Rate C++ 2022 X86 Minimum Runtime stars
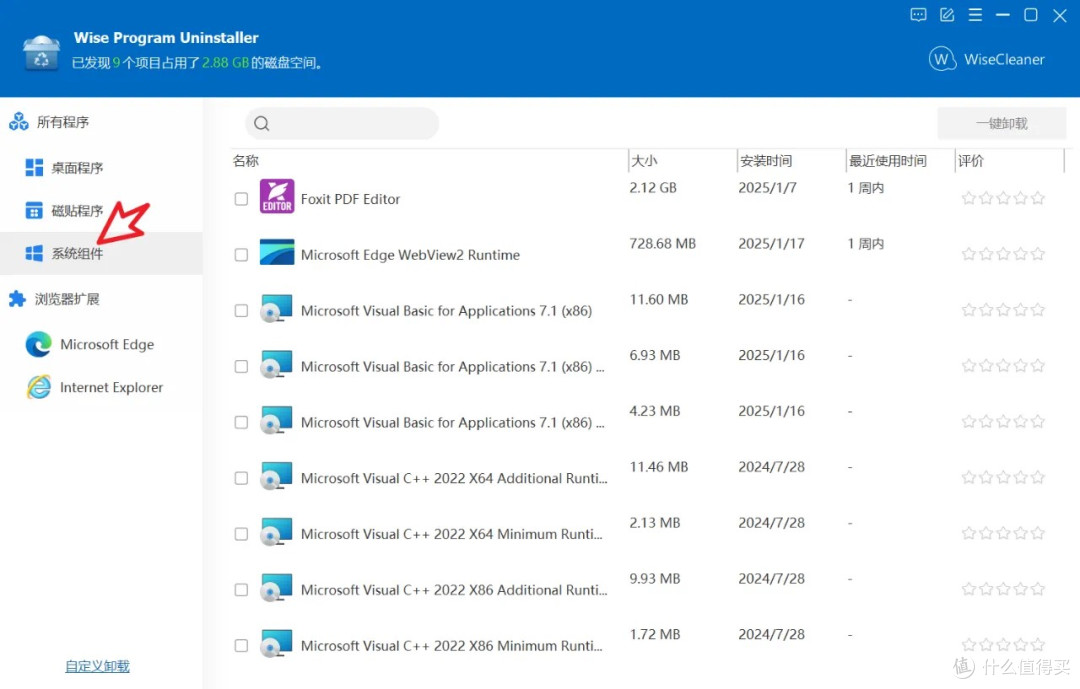The image size is (1080, 689). point(1003,645)
